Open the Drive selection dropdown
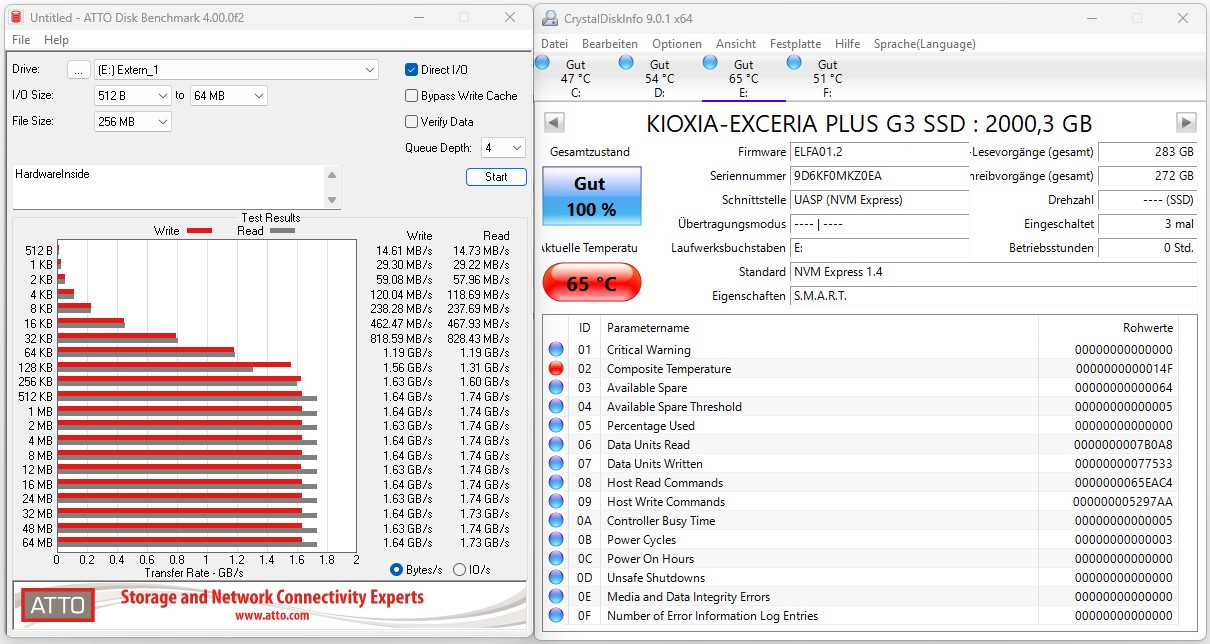The width and height of the screenshot is (1210, 644). (370, 70)
